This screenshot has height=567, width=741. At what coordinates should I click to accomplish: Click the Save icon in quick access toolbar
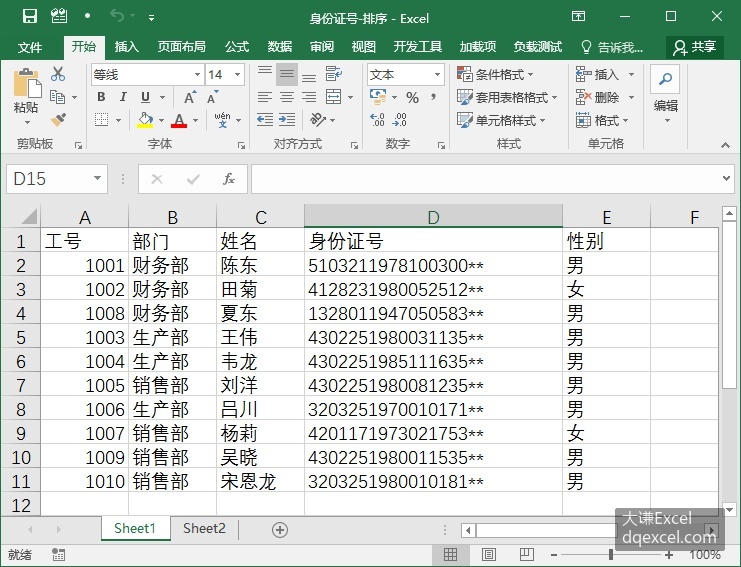[29, 17]
